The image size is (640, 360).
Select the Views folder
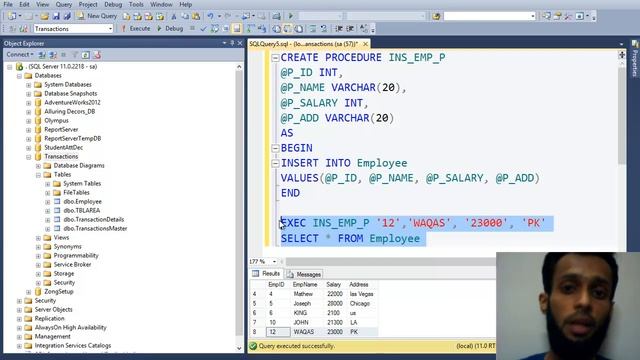pyautogui.click(x=61, y=238)
